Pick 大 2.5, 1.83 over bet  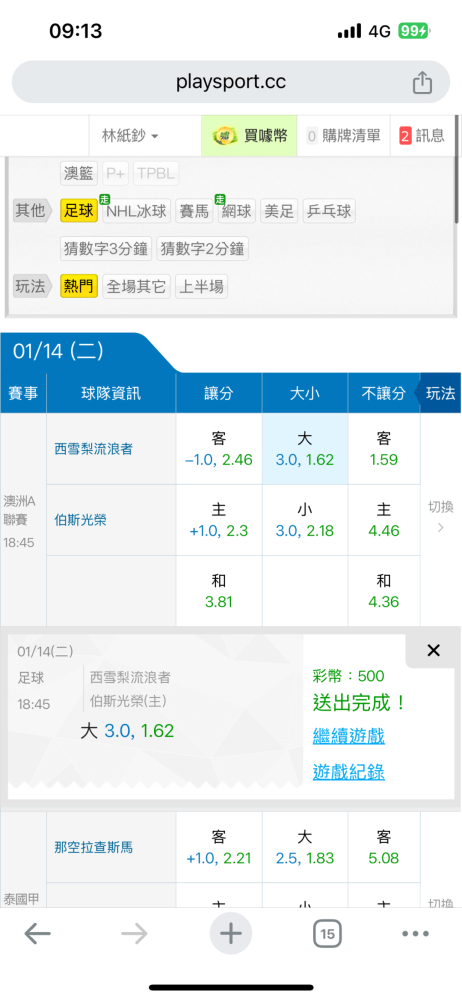tap(304, 848)
